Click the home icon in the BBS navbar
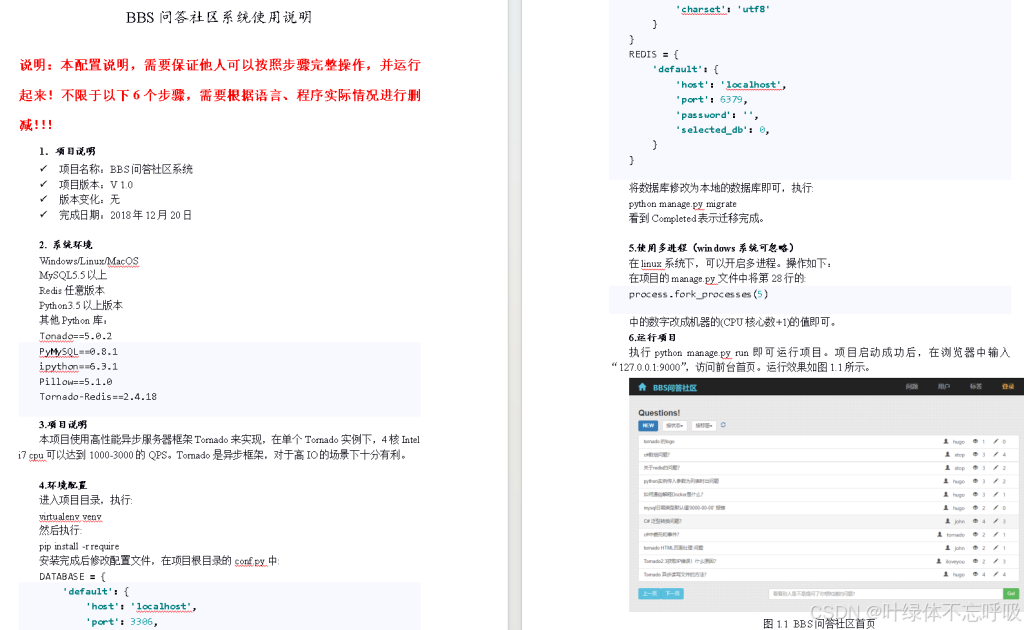The height and width of the screenshot is (630, 1024). (x=642, y=386)
